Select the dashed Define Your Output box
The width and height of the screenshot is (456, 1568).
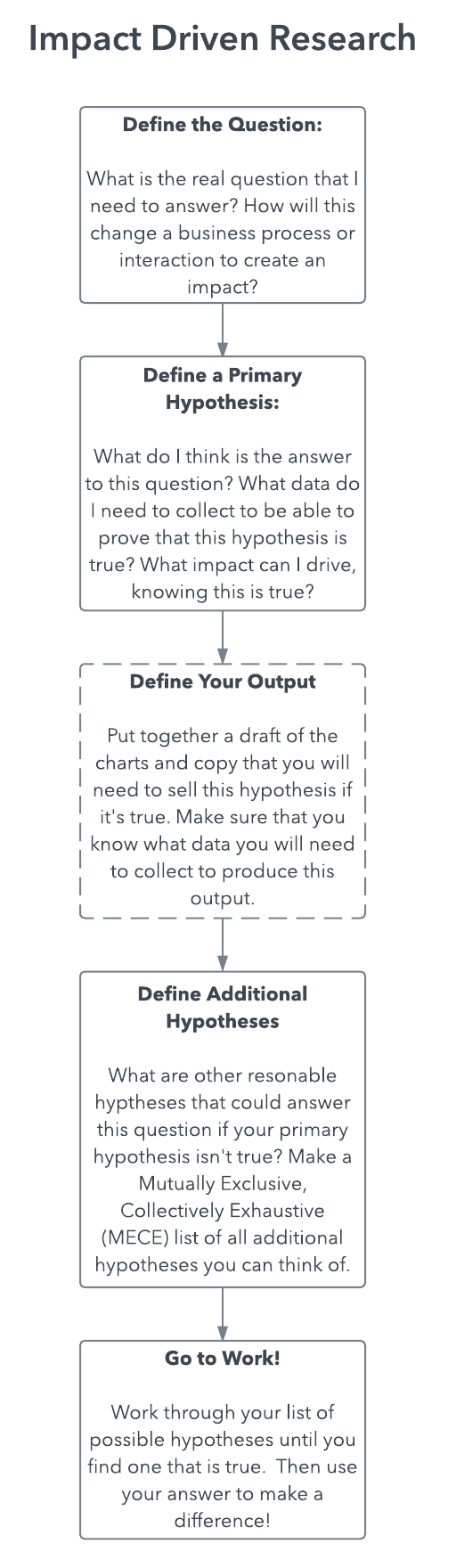click(x=223, y=791)
